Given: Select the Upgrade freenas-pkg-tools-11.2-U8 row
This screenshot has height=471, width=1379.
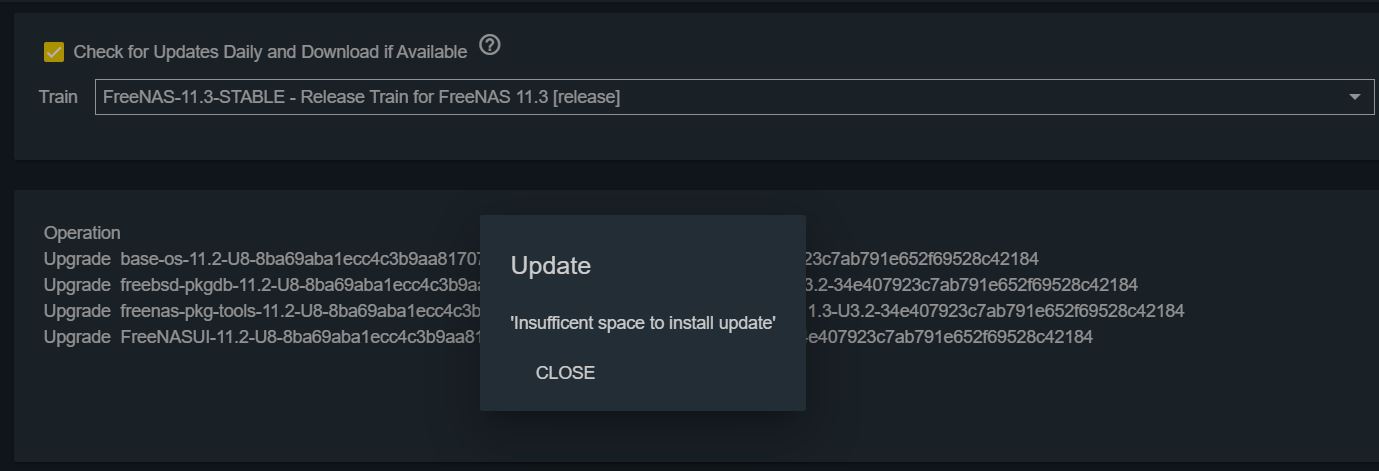Looking at the screenshot, I should pyautogui.click(x=614, y=311).
